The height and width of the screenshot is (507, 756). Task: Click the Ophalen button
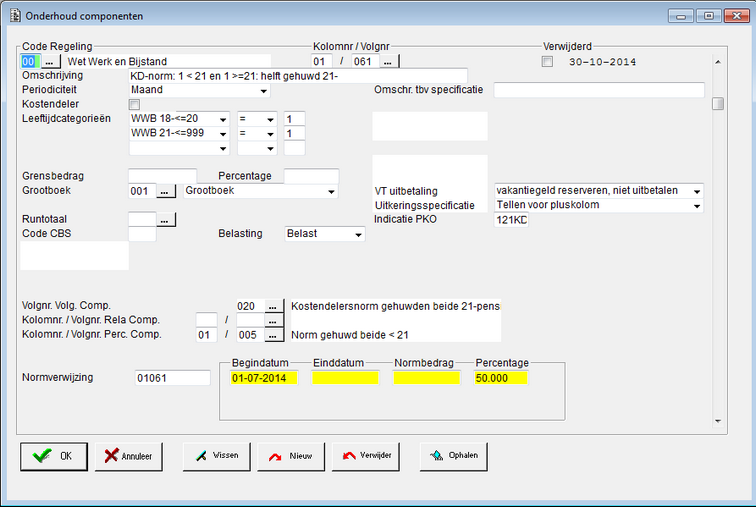(x=454, y=456)
